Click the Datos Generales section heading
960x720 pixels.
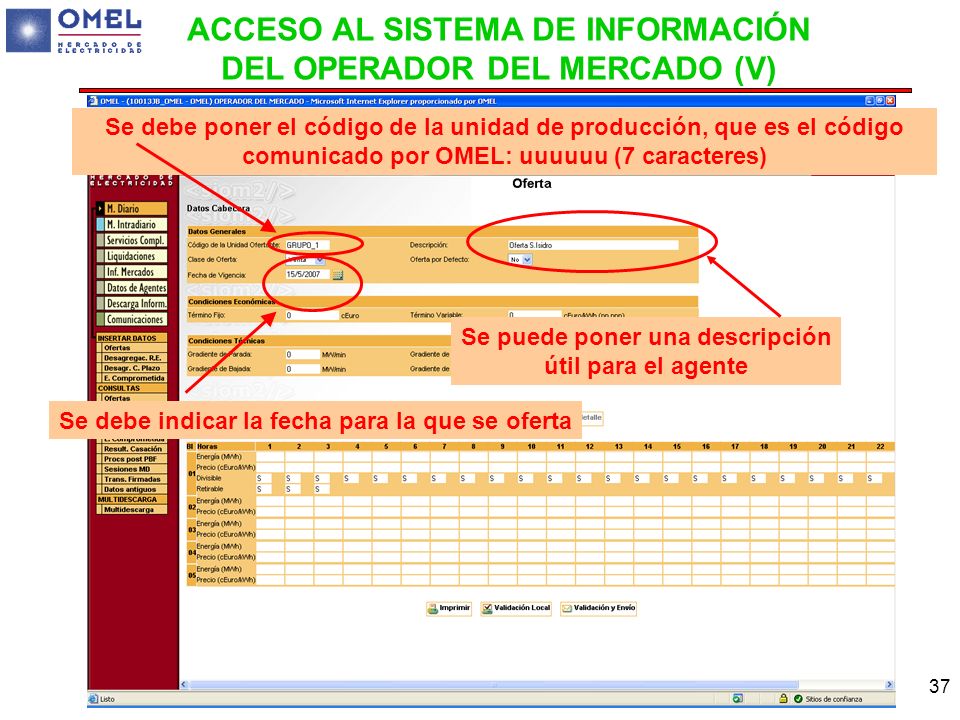[217, 231]
